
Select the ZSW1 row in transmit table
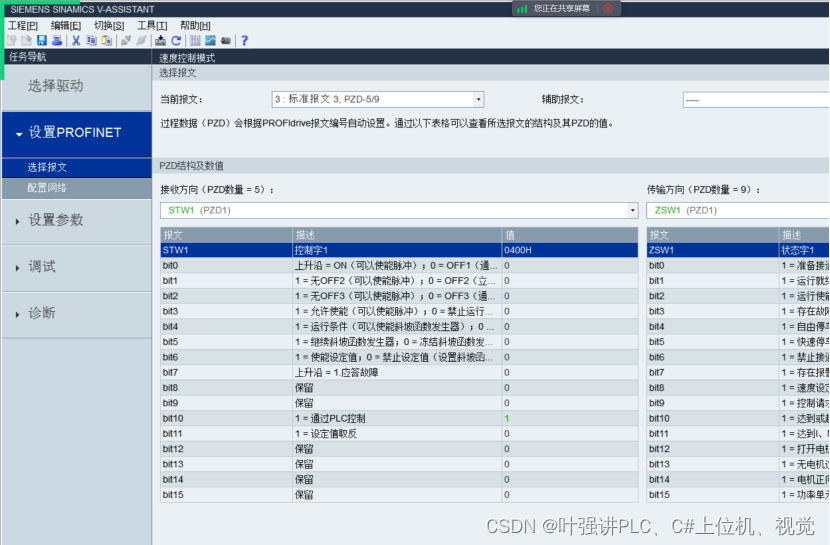[x=738, y=250]
